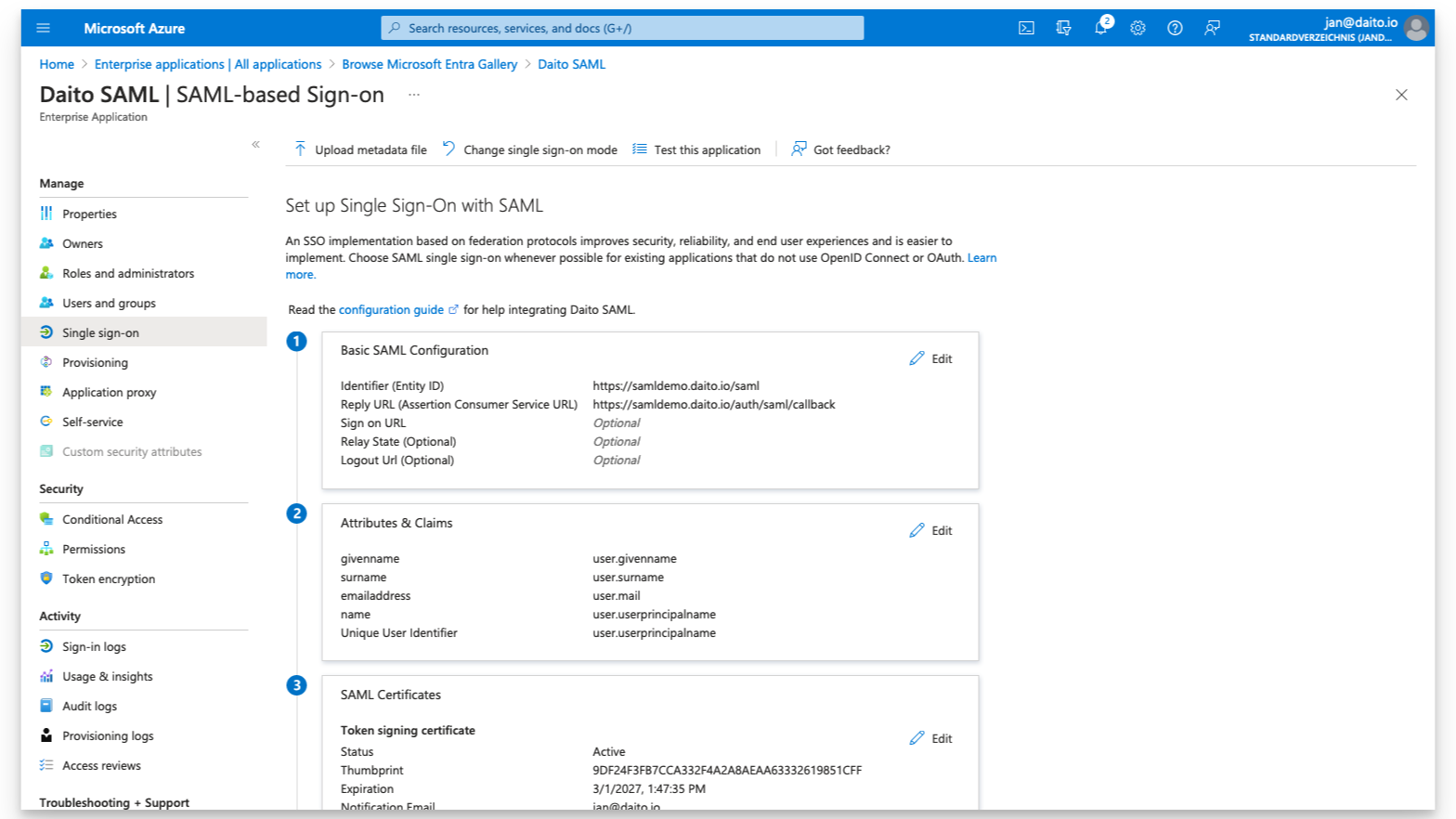
Task: Go to Home breadcrumb
Action: point(57,64)
